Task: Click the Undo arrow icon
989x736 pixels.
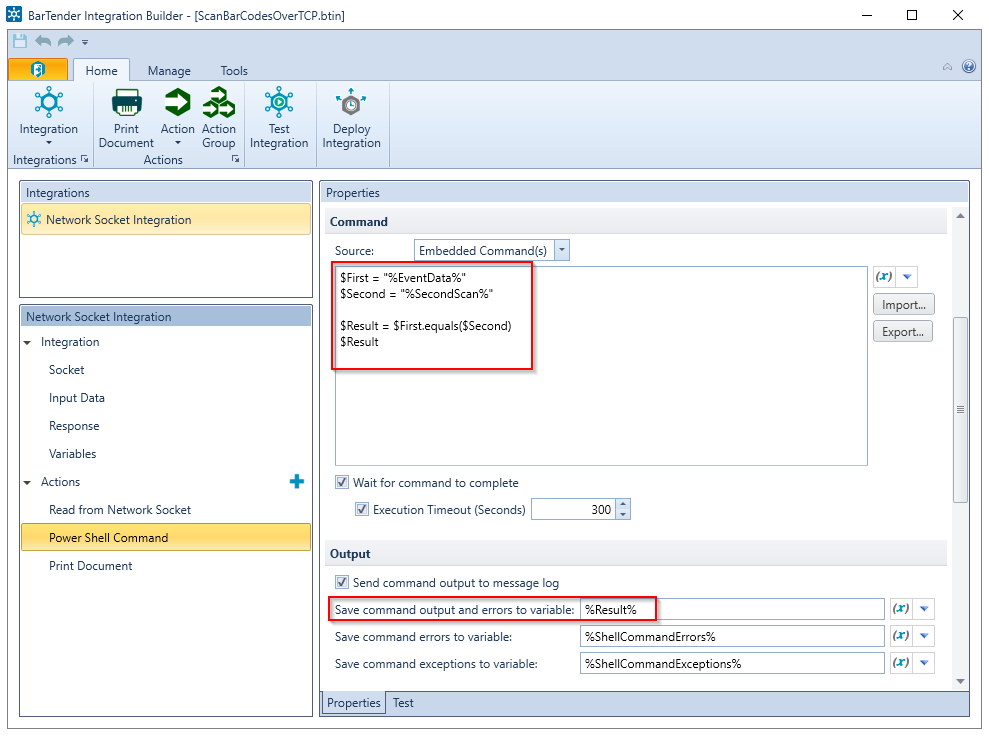Action: (43, 42)
